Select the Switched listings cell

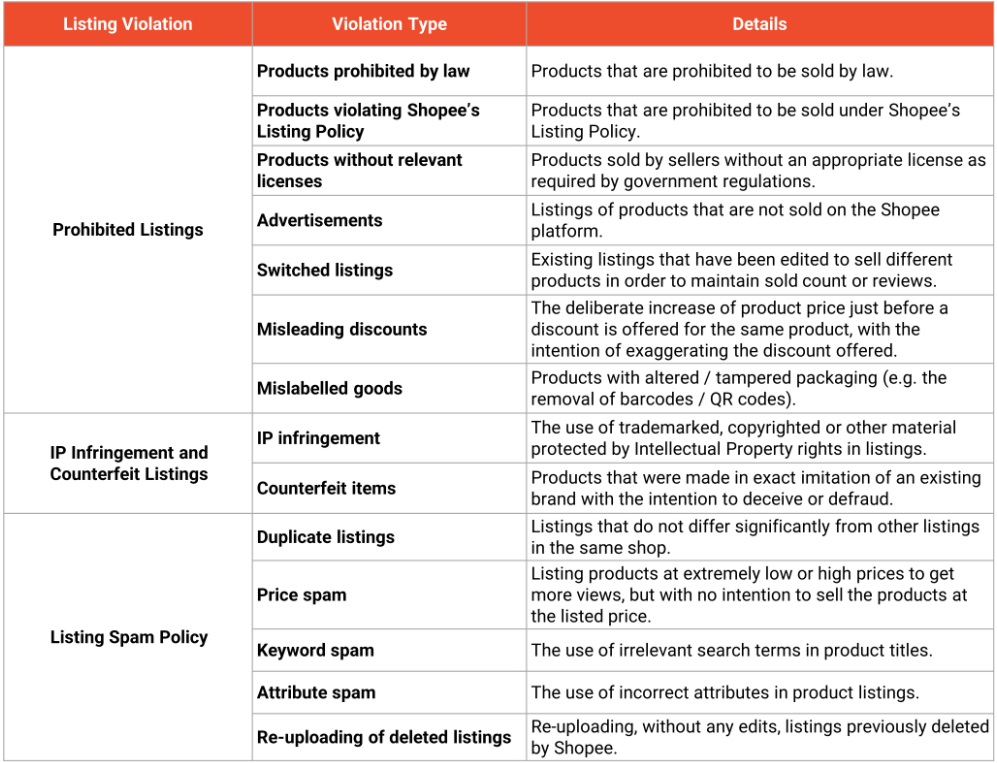(325, 270)
